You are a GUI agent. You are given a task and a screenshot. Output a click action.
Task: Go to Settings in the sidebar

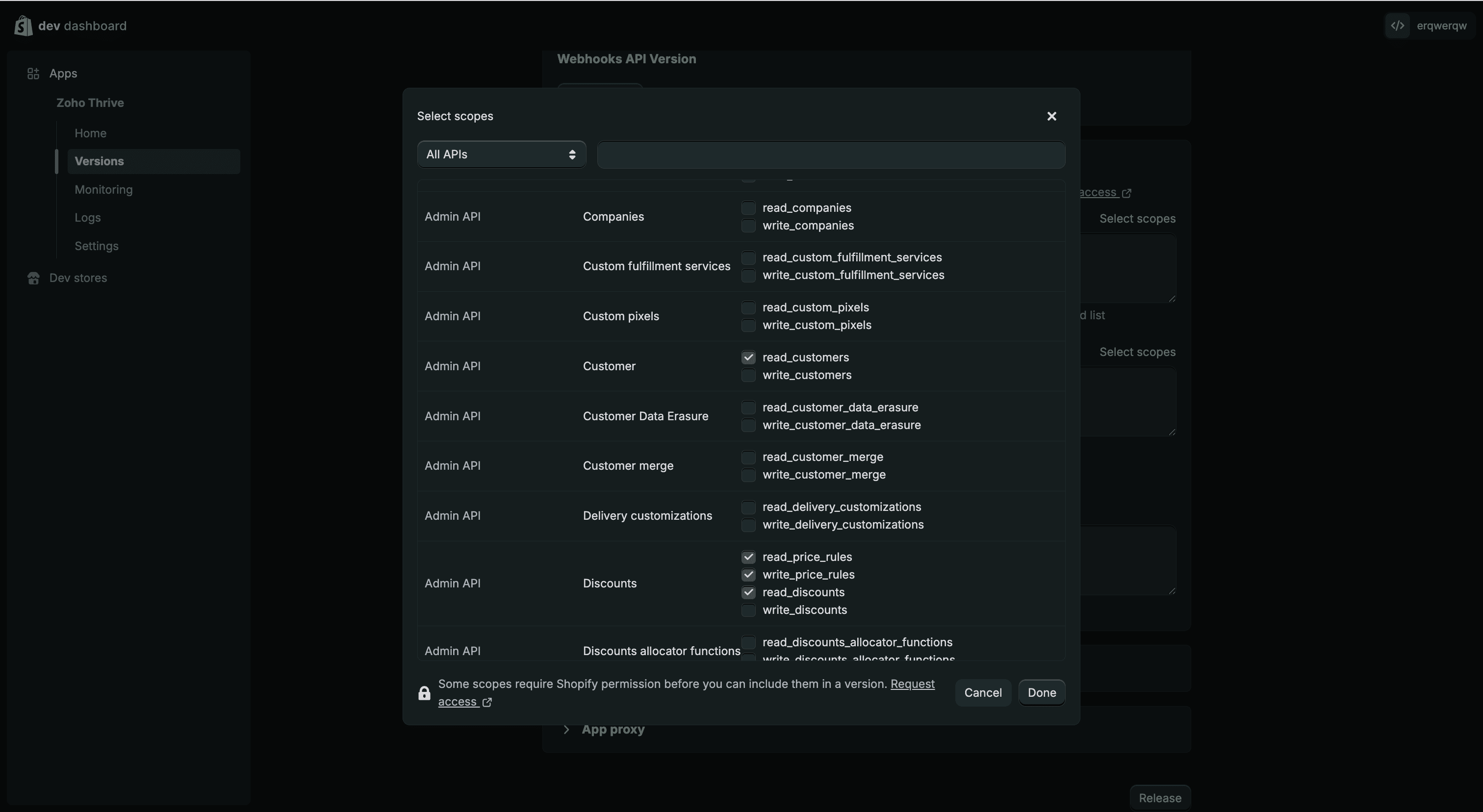pos(96,246)
